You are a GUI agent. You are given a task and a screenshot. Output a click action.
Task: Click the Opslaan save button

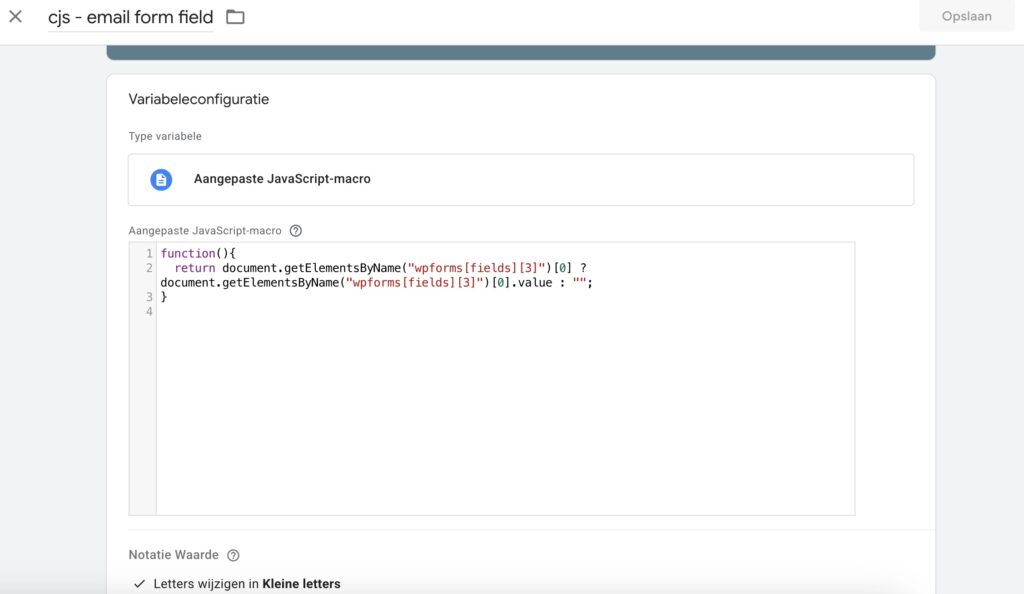pyautogui.click(x=966, y=16)
